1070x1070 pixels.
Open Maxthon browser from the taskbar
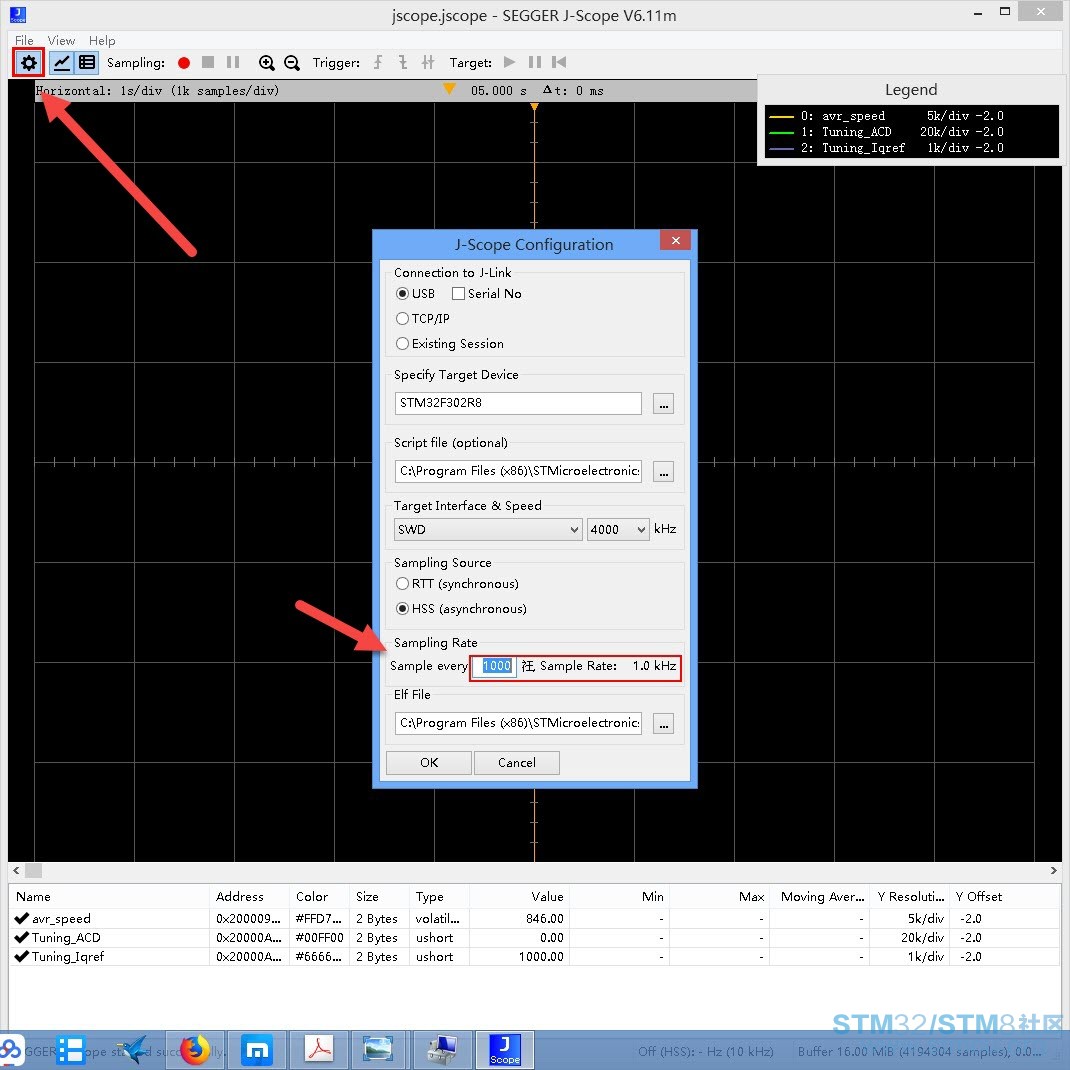point(257,1050)
